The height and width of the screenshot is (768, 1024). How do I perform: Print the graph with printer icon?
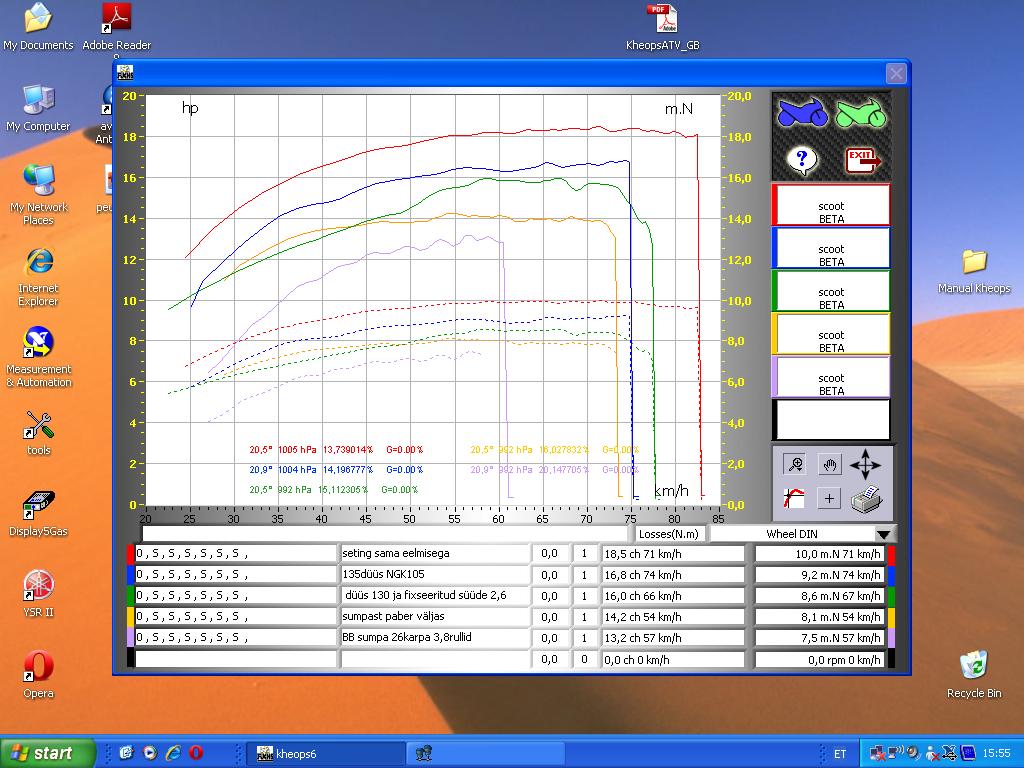pyautogui.click(x=867, y=499)
